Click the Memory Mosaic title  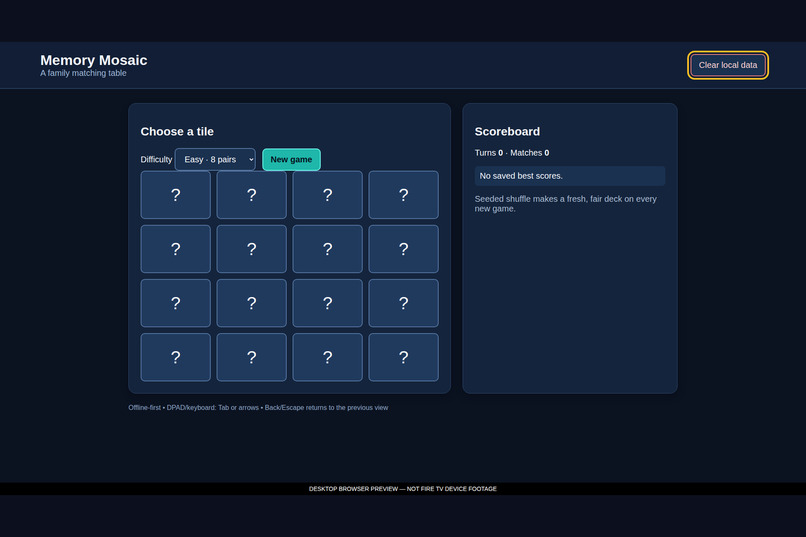pos(94,60)
